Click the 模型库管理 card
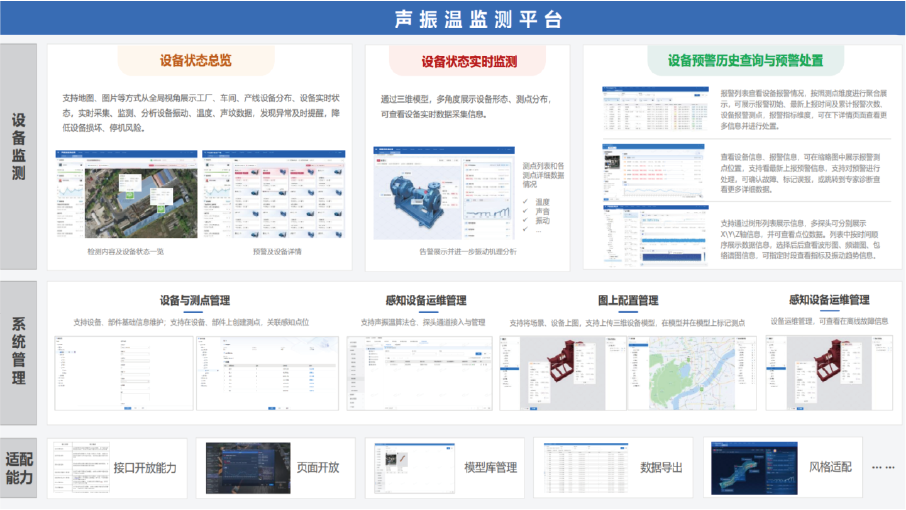Viewport: 906px width, 510px height. coord(446,467)
